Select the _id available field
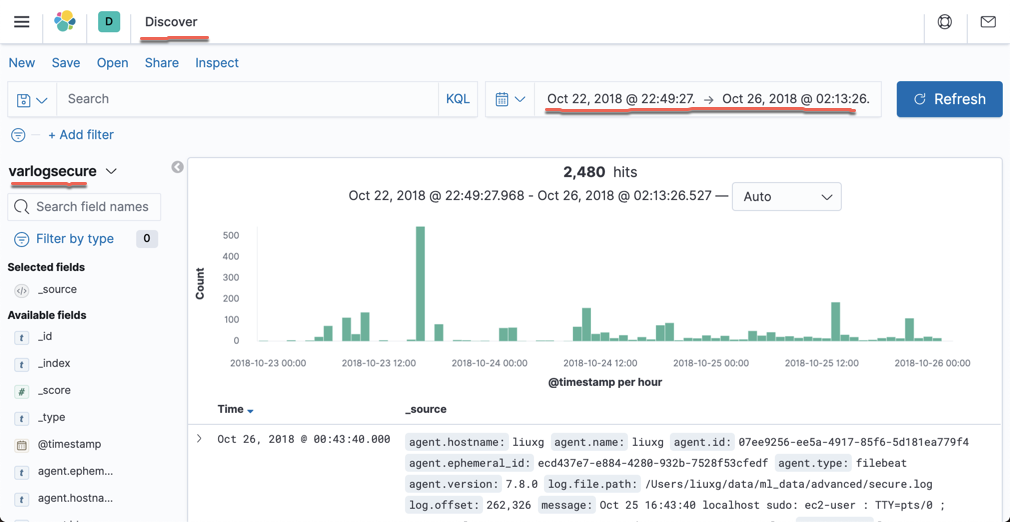 [45, 336]
